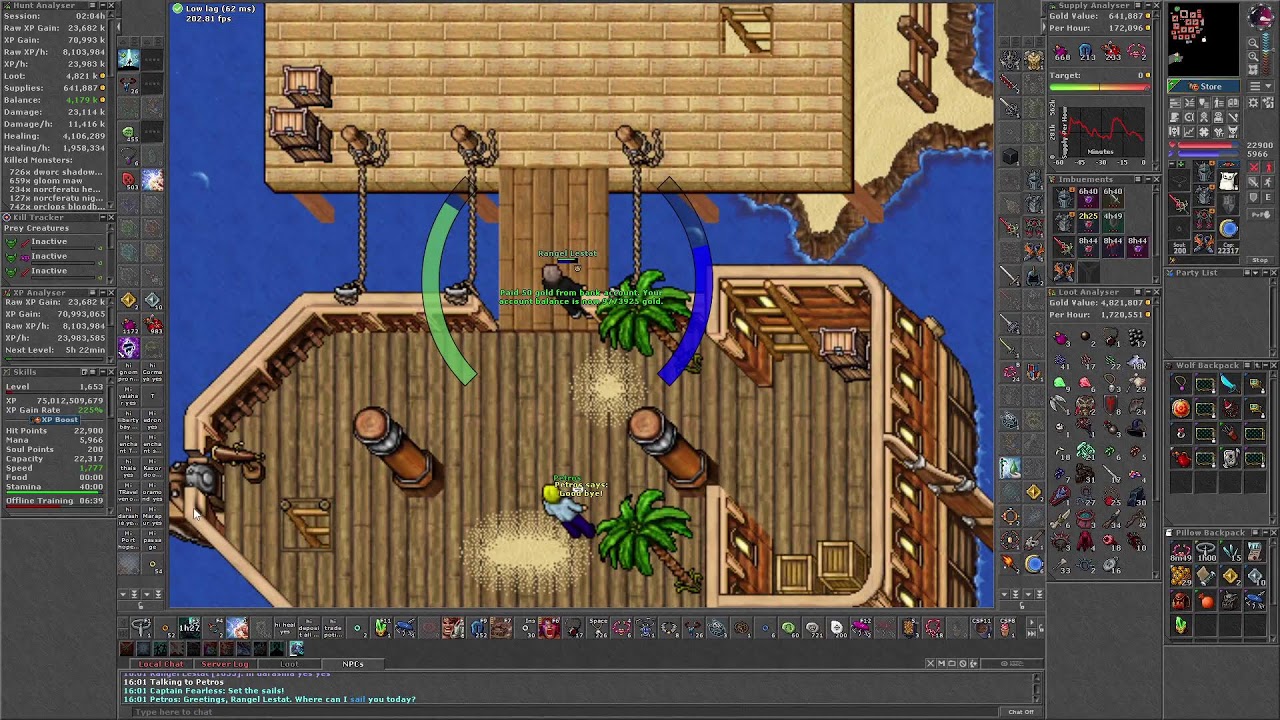Click the 2h25 imbuement timer slot
Viewport: 1280px width, 720px height.
(x=1088, y=222)
